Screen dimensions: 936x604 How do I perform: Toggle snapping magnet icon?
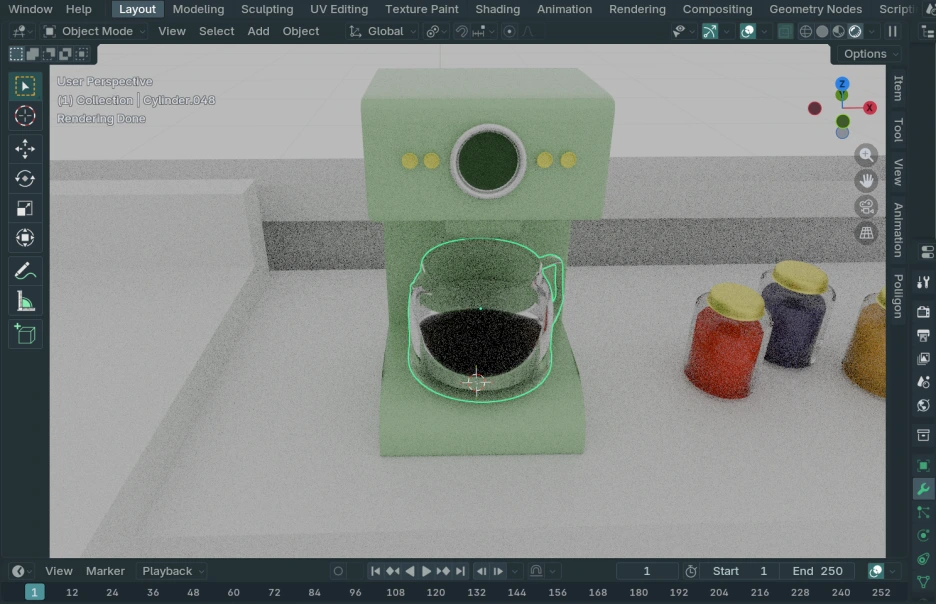461,32
